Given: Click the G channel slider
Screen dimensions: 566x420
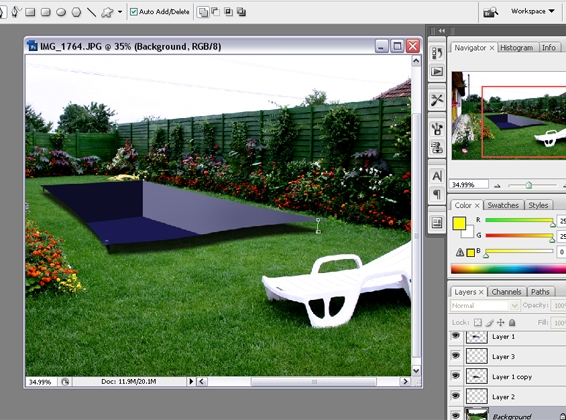Looking at the screenshot, I should [x=519, y=236].
